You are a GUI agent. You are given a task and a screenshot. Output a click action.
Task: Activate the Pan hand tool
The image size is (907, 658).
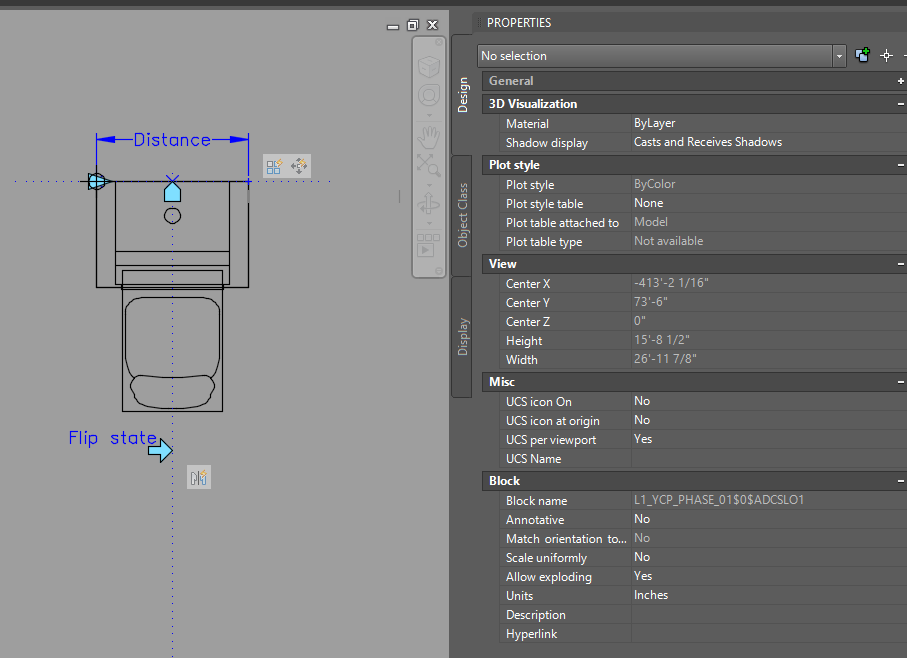click(x=429, y=137)
